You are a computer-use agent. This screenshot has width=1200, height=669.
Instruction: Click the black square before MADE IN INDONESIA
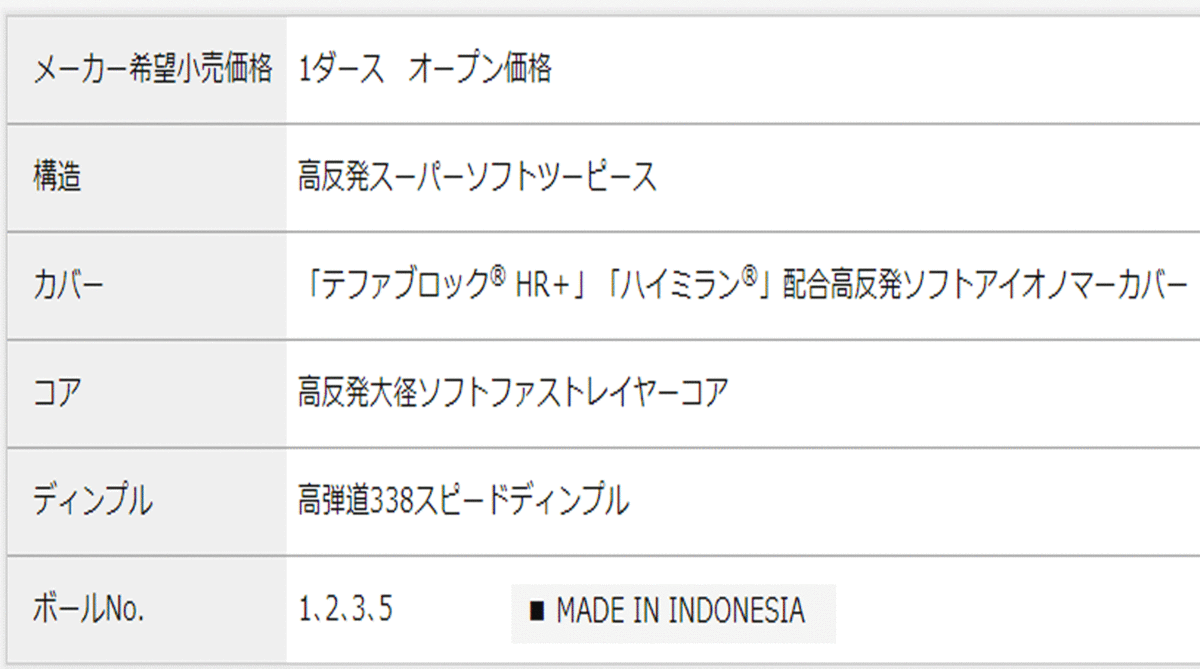(x=537, y=612)
